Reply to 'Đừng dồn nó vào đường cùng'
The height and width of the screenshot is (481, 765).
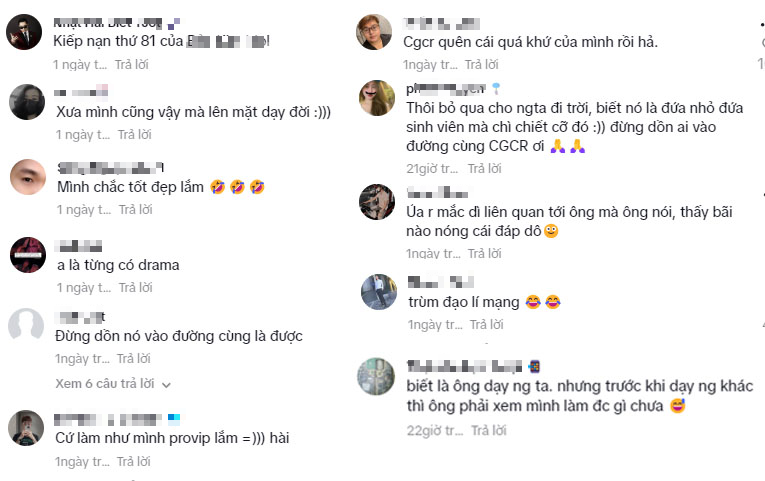coord(134,359)
